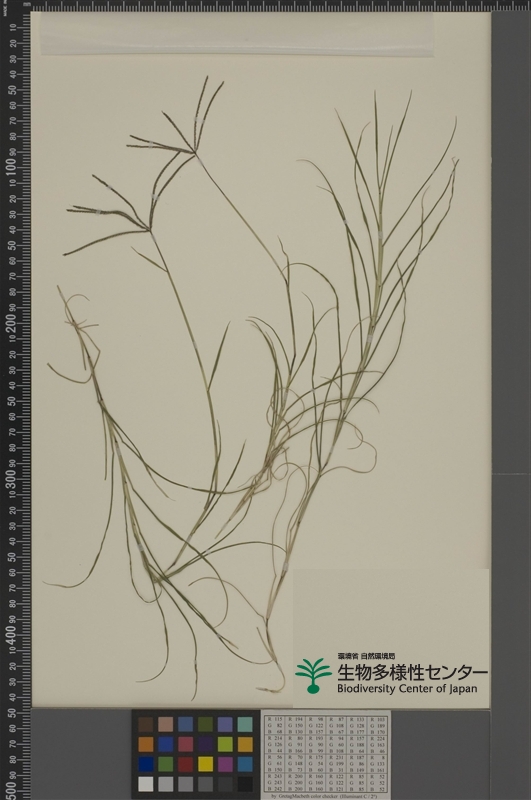Viewport: 531px width, 800px height.
Task: Click the 300 mark on the ruler
Action: pos(11,481)
